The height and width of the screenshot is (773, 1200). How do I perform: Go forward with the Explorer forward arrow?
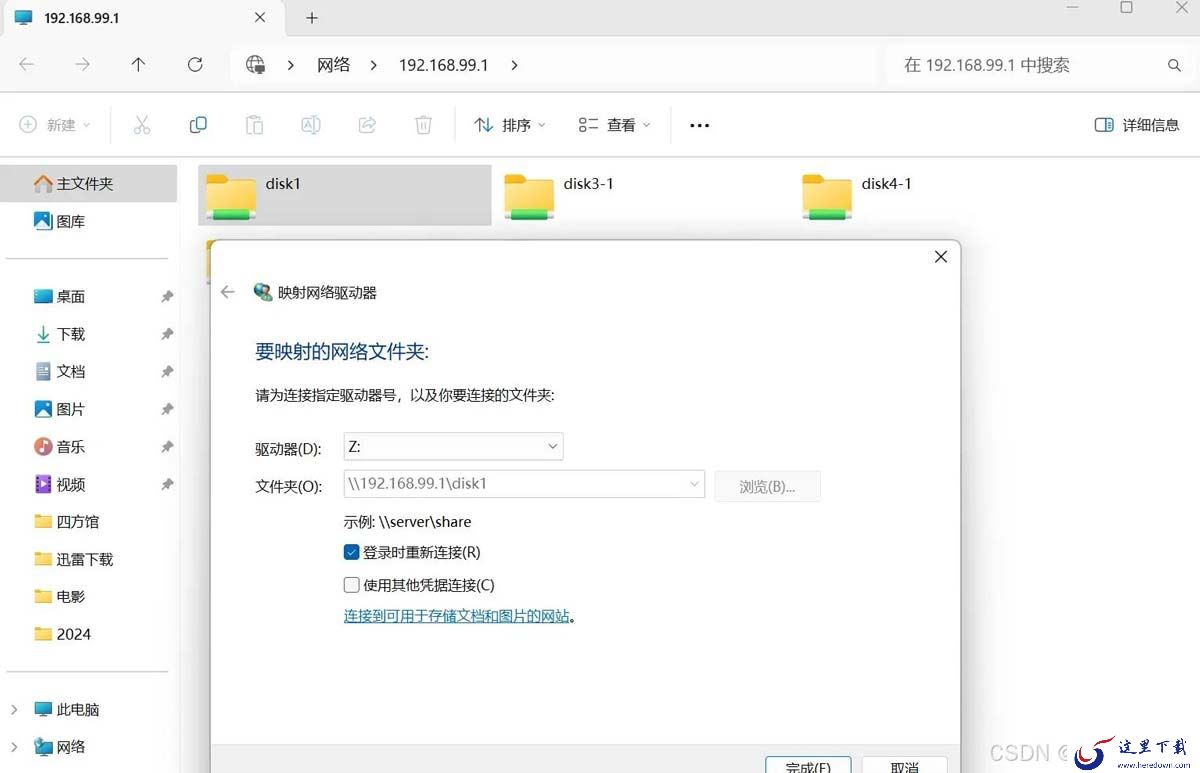pyautogui.click(x=83, y=64)
